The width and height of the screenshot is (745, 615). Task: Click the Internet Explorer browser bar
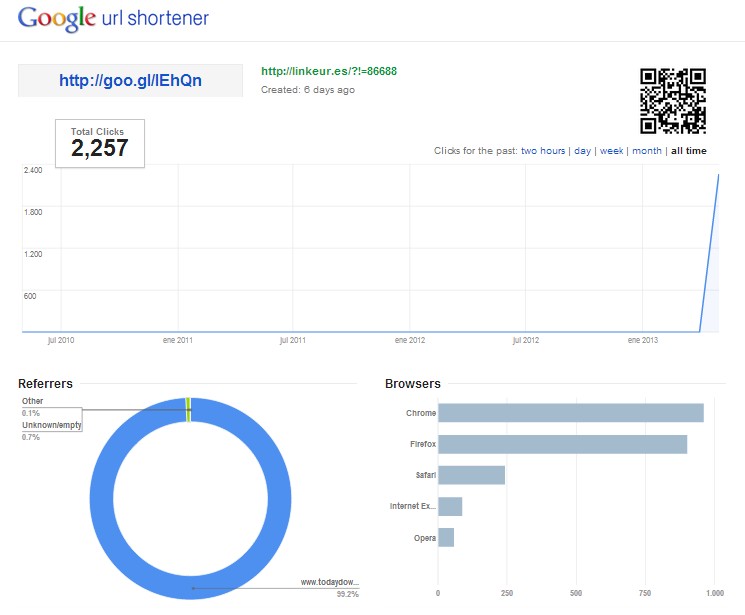tap(450, 506)
